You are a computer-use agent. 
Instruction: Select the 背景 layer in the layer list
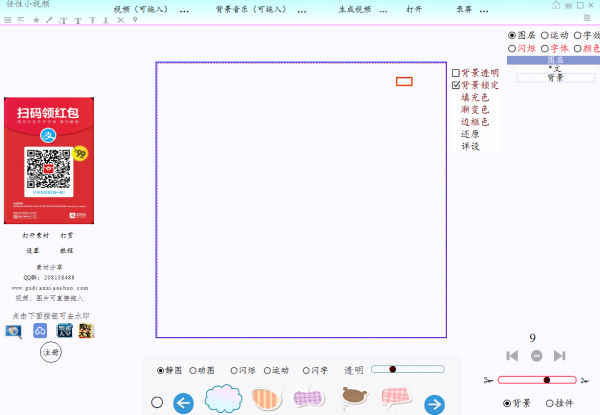coord(556,78)
